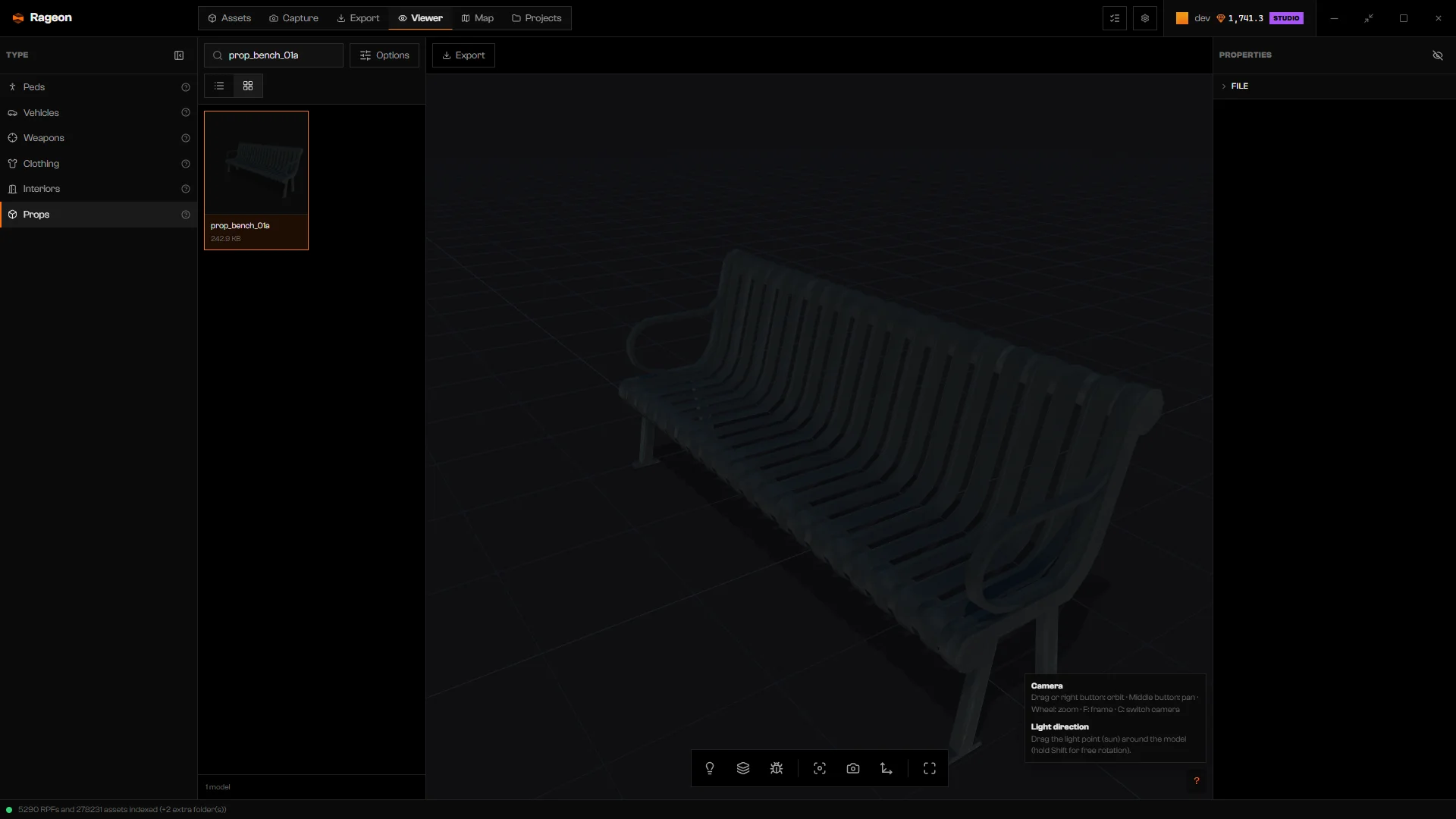Toggle the lighting bulb tool
This screenshot has width=1456, height=819.
click(710, 768)
